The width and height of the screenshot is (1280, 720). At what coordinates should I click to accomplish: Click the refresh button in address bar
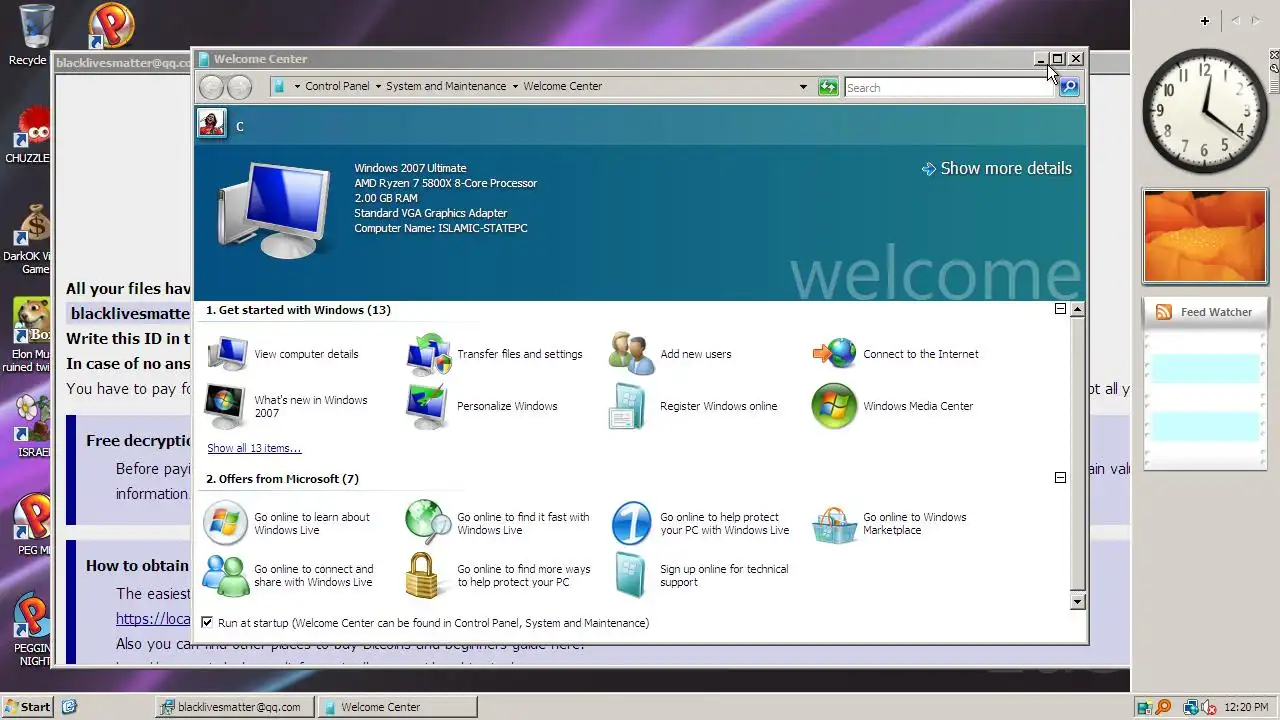pos(827,87)
